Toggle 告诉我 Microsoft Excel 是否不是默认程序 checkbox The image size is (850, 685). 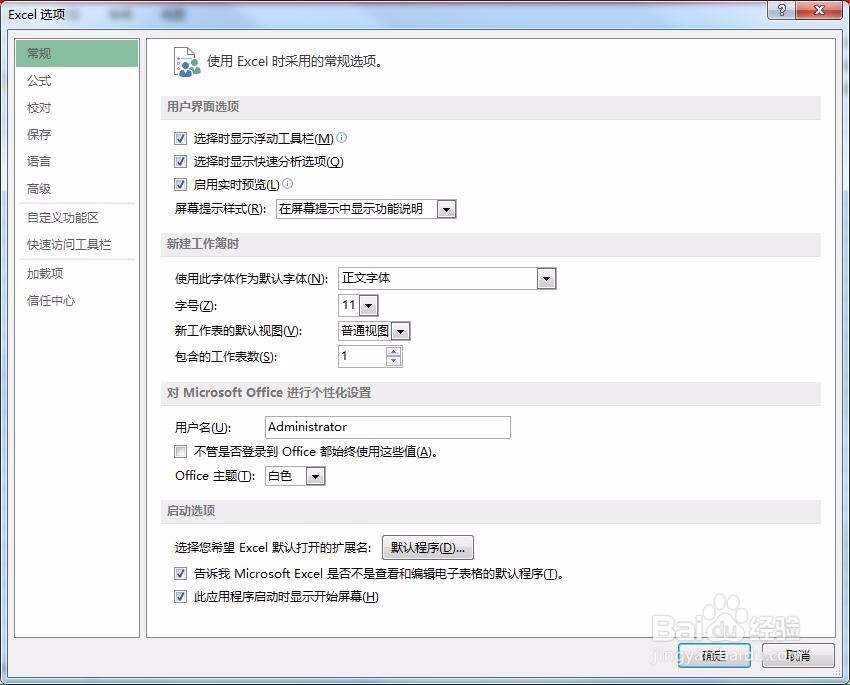[x=180, y=573]
